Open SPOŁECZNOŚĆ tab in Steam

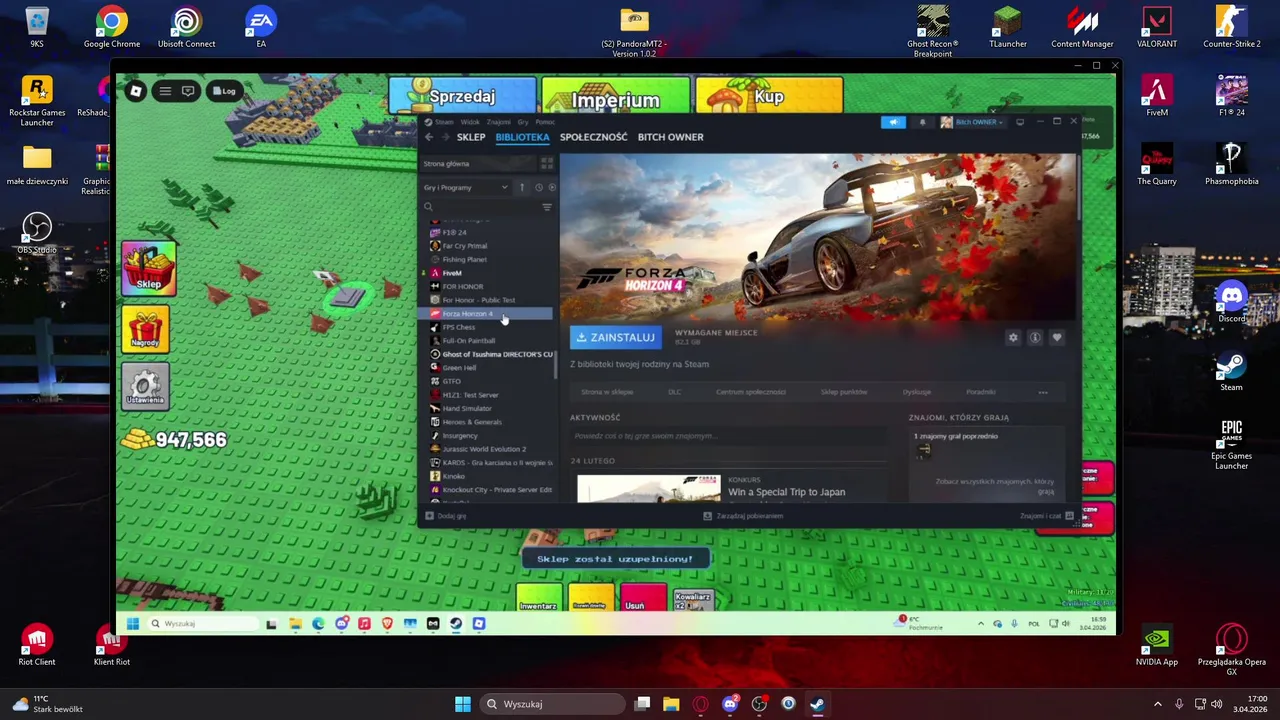point(593,137)
